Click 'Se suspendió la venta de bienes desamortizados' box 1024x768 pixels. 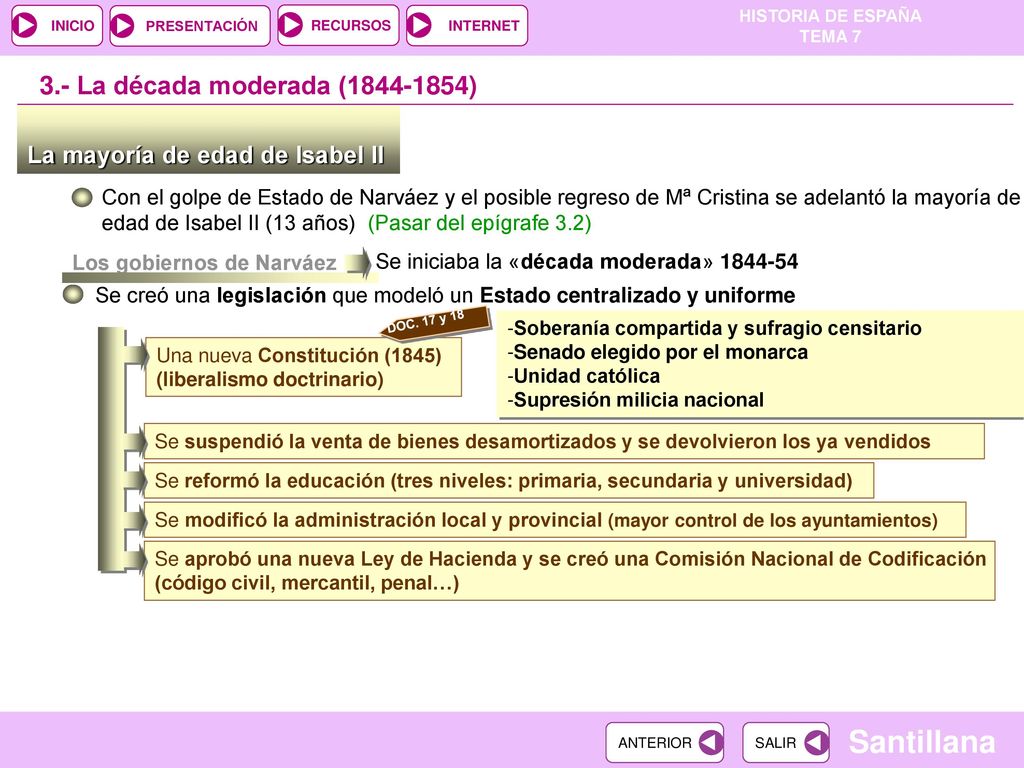tap(564, 441)
